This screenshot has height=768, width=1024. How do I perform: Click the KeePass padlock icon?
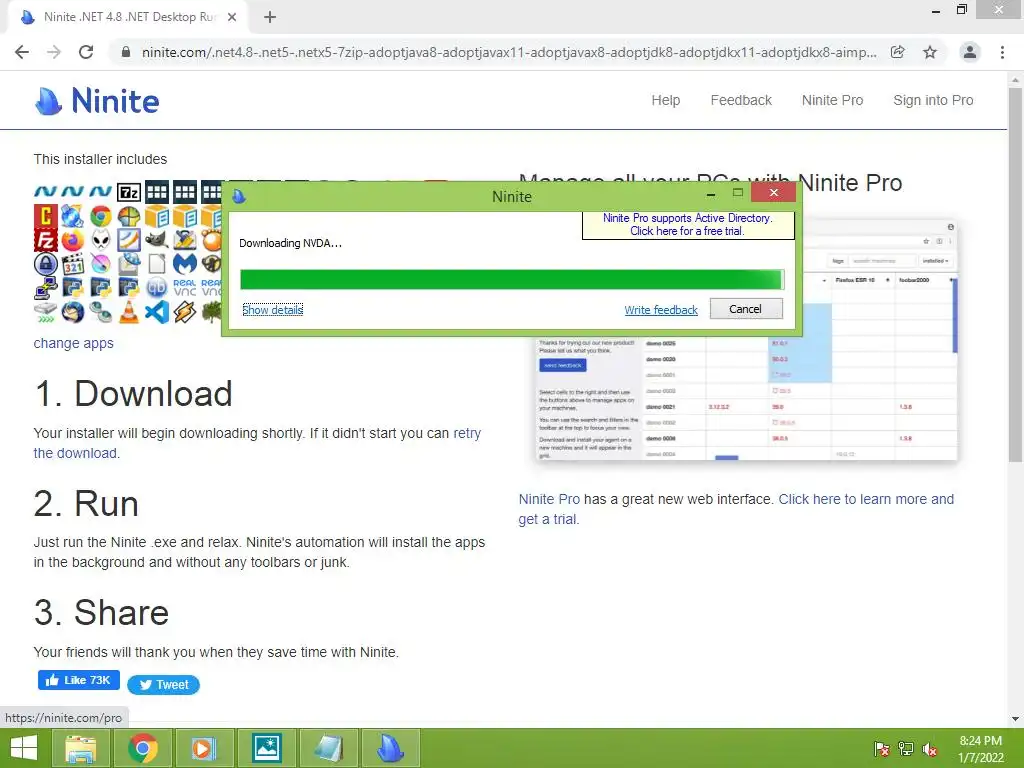click(x=45, y=264)
